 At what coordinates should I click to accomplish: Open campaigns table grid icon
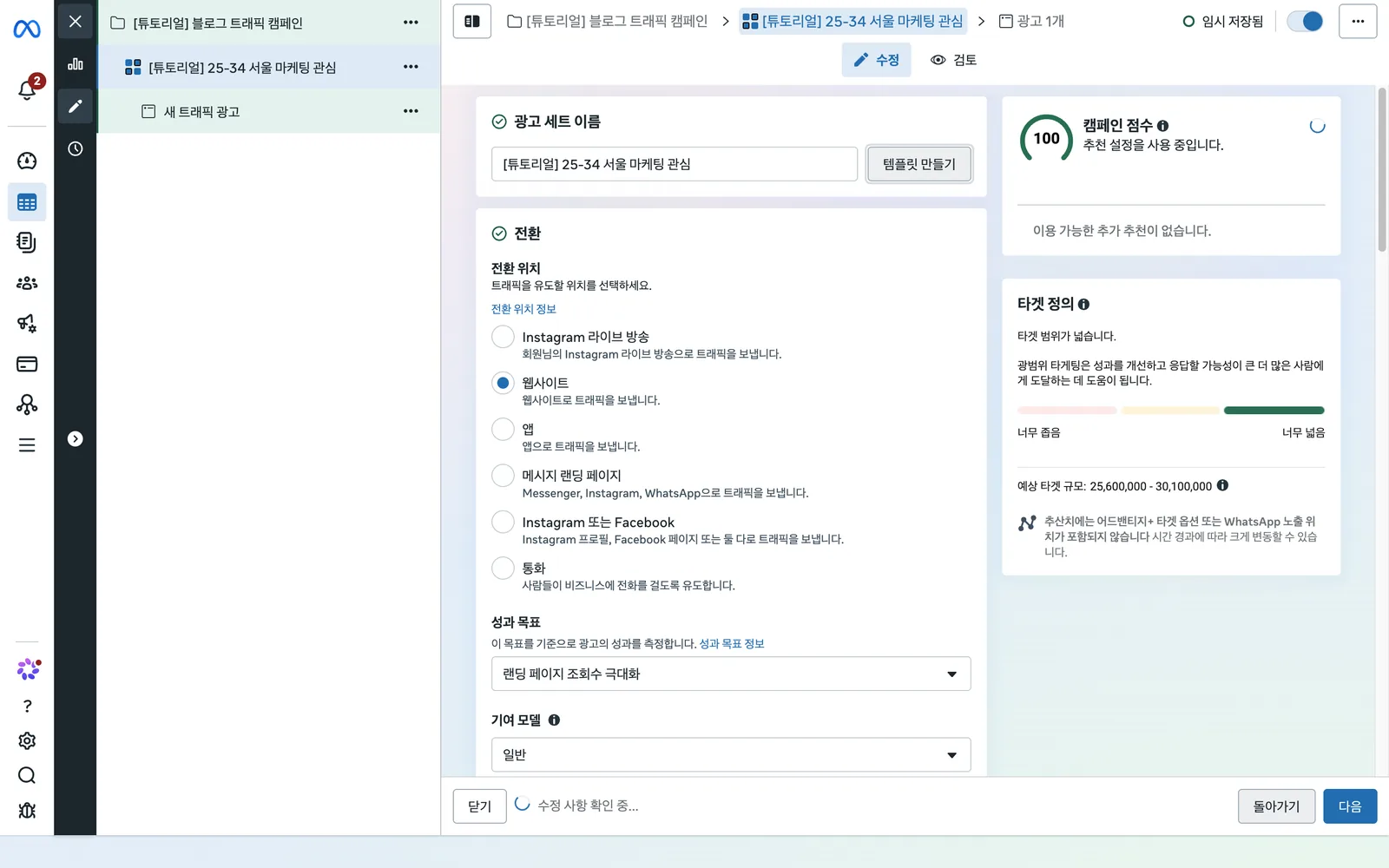(27, 202)
